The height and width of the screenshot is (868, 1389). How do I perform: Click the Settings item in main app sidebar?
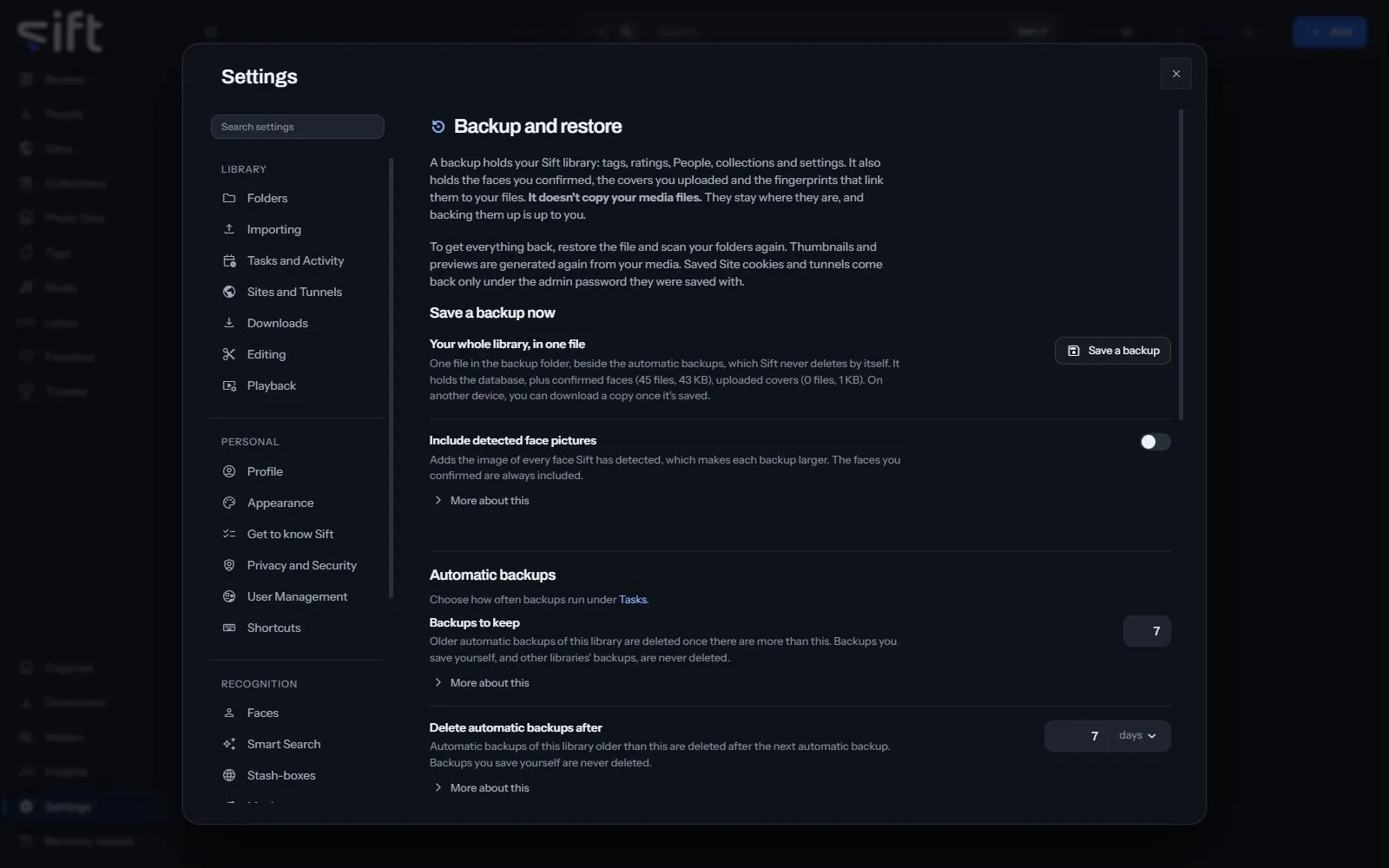84,807
